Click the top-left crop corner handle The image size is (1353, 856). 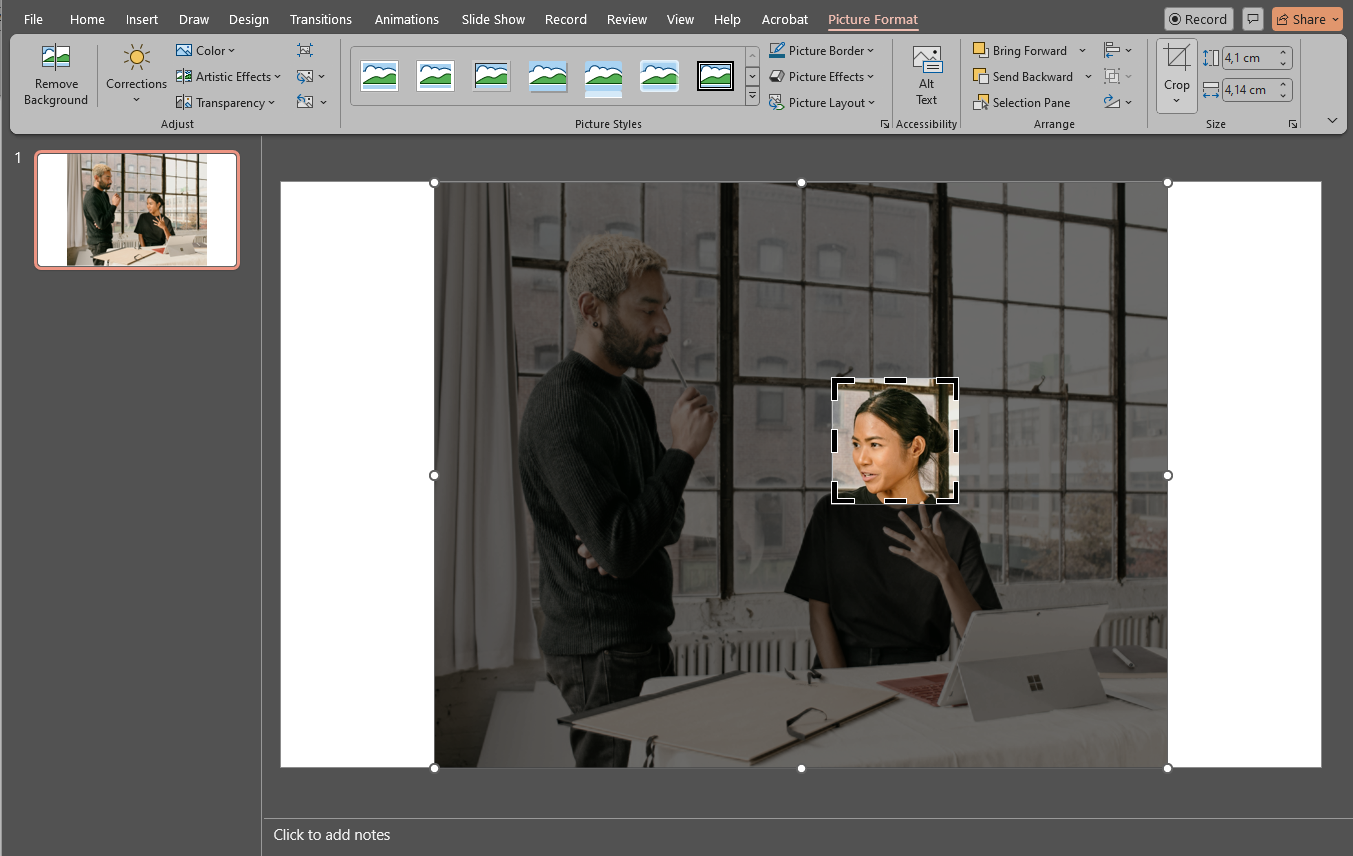[836, 382]
